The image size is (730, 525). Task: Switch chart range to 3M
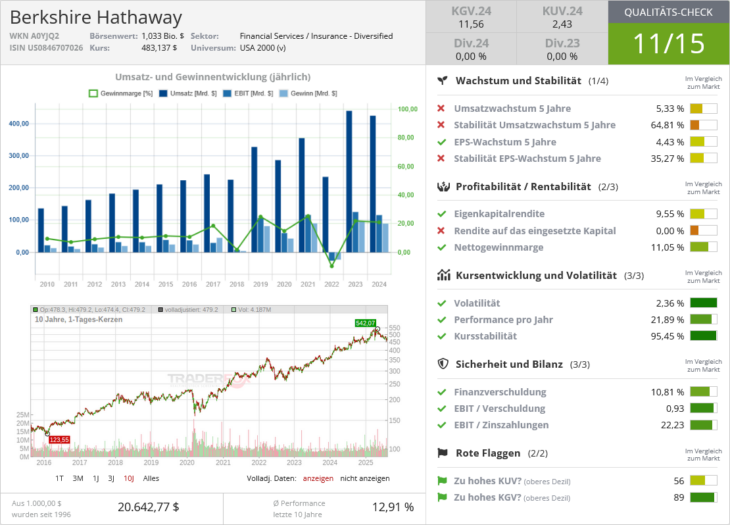pos(78,478)
